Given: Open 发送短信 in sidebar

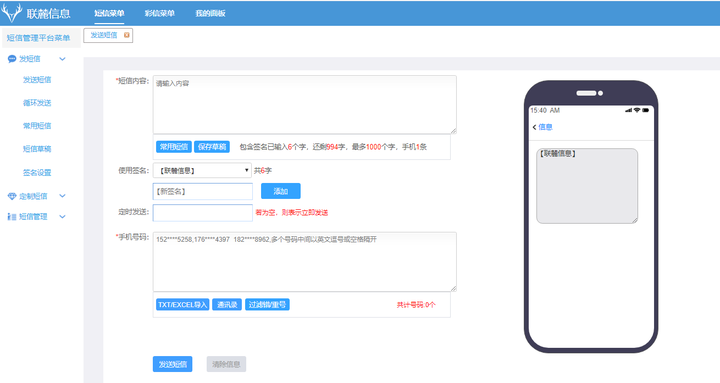Looking at the screenshot, I should tap(37, 80).
